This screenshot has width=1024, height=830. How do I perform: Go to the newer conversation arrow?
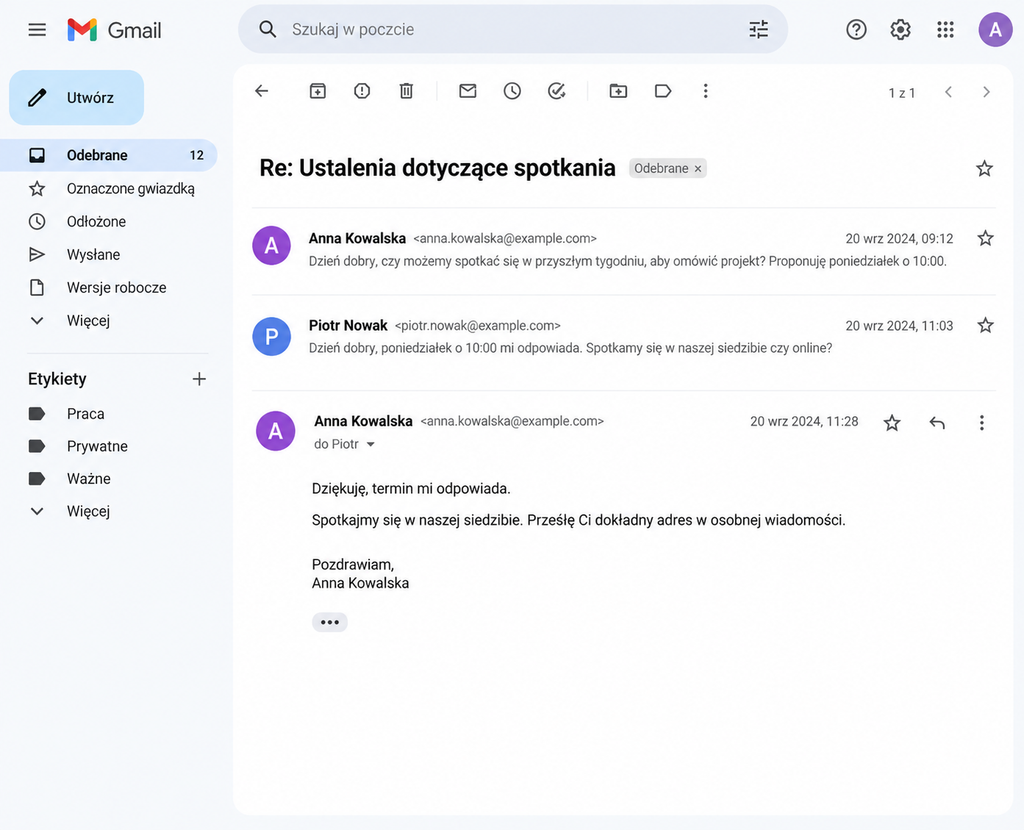pyautogui.click(x=948, y=92)
